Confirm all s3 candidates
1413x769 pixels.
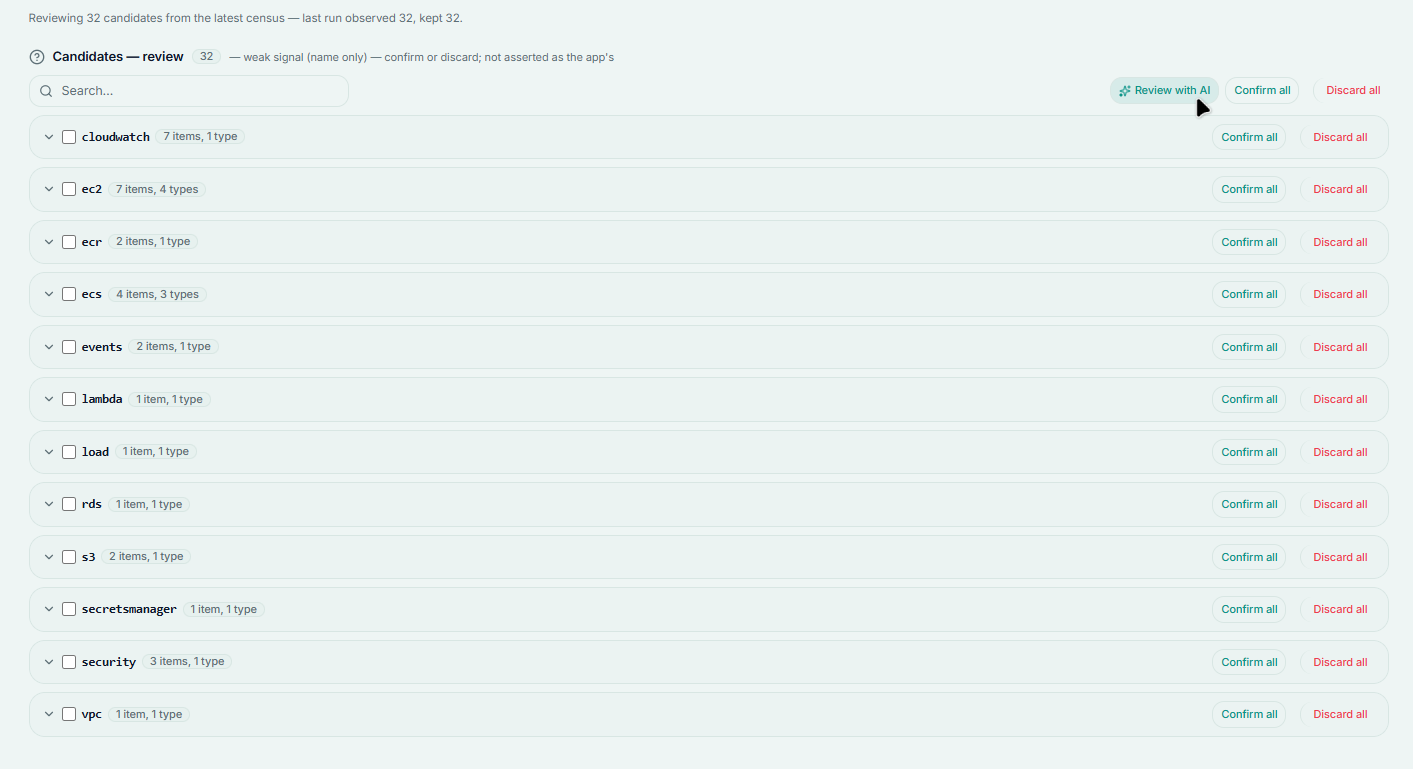tap(1249, 557)
